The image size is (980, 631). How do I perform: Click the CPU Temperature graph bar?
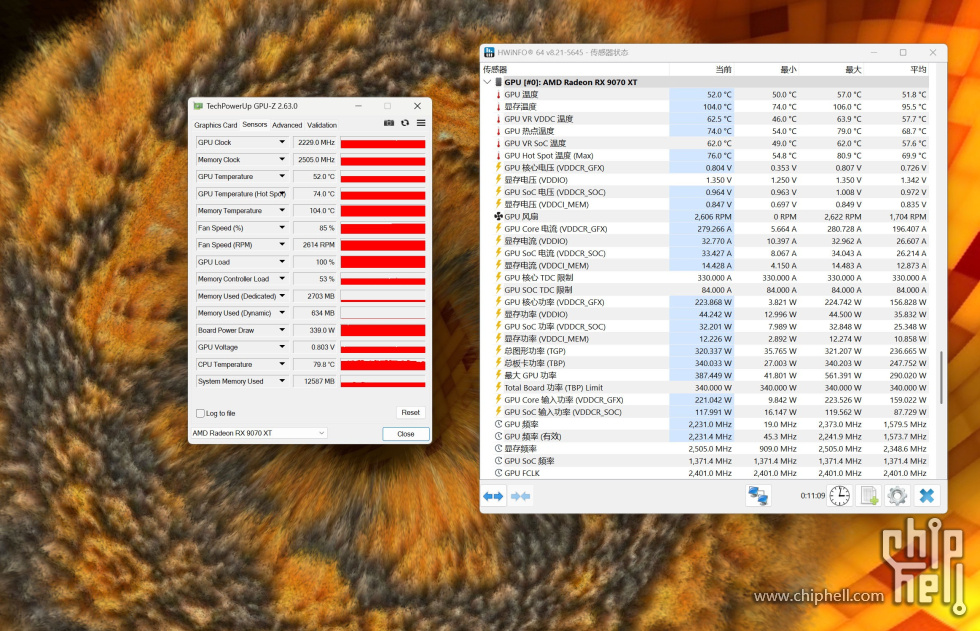coord(383,364)
